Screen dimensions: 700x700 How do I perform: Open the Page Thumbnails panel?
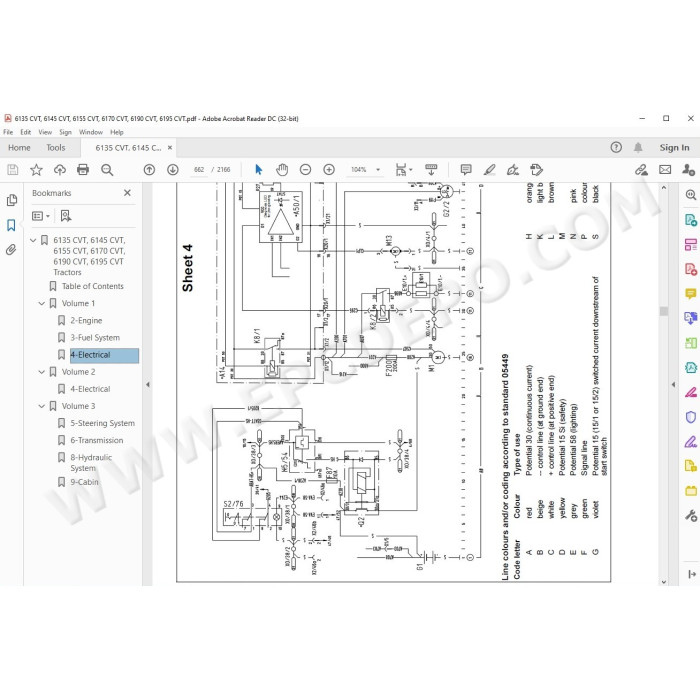(12, 200)
